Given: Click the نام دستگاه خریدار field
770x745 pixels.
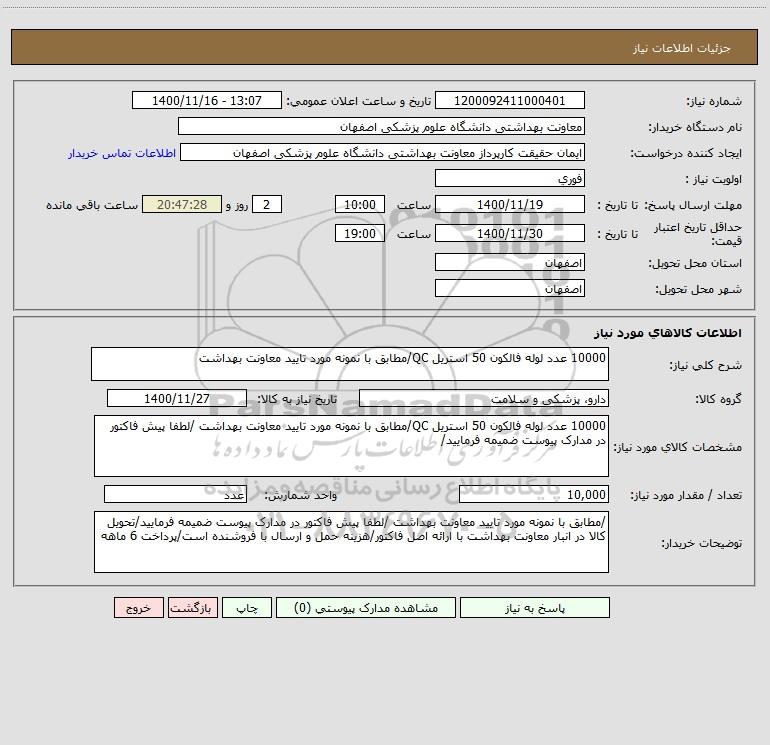Looking at the screenshot, I should point(381,126).
